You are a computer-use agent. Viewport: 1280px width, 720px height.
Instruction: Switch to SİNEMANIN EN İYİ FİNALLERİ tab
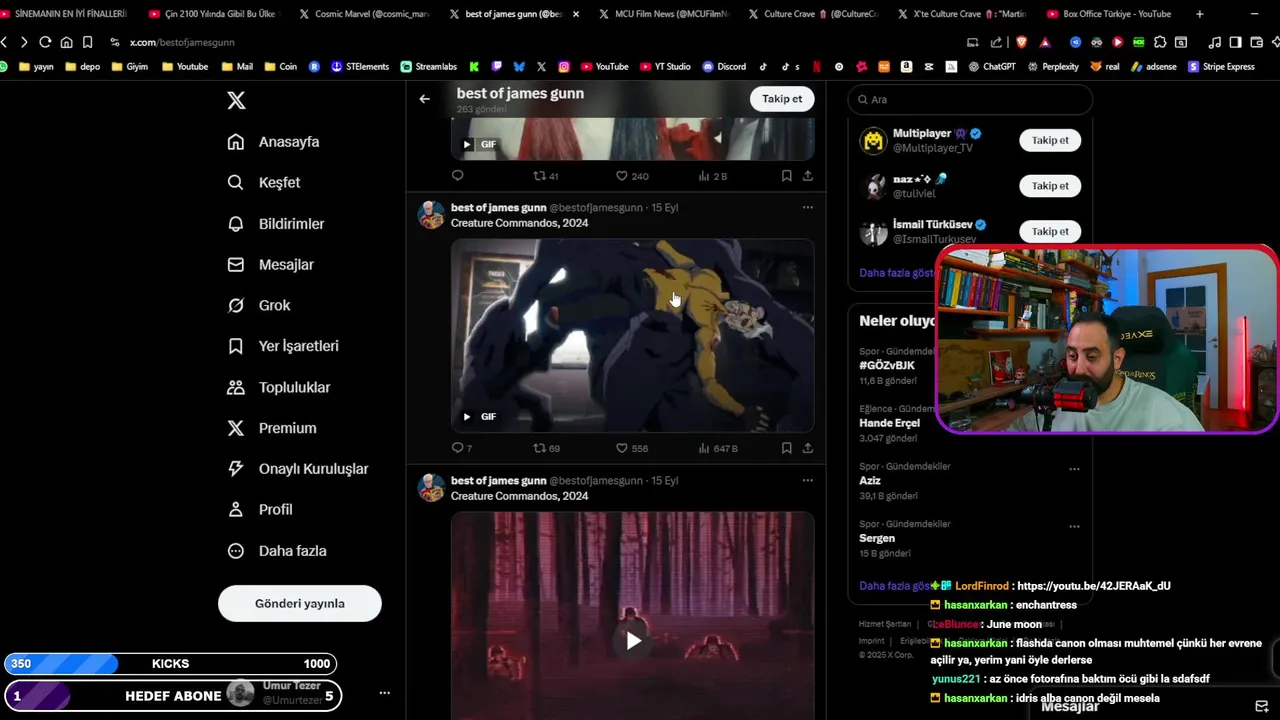[x=64, y=14]
